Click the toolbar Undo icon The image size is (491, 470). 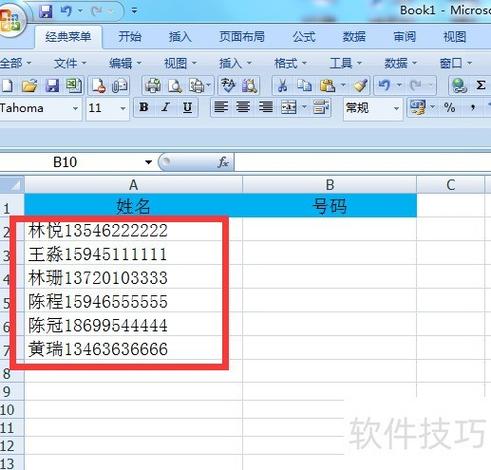click(x=384, y=86)
